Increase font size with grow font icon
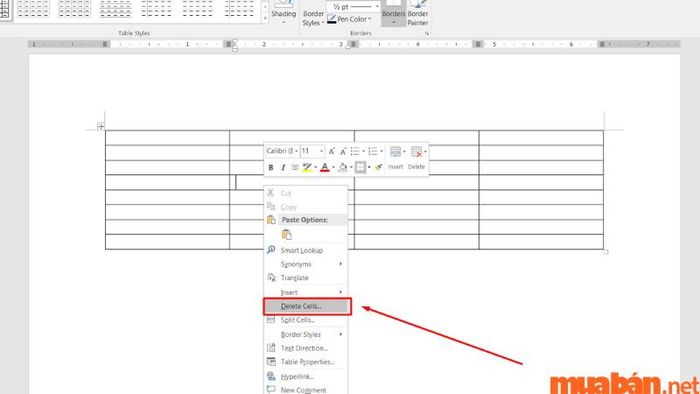Image resolution: width=700 pixels, height=394 pixels. click(x=332, y=151)
